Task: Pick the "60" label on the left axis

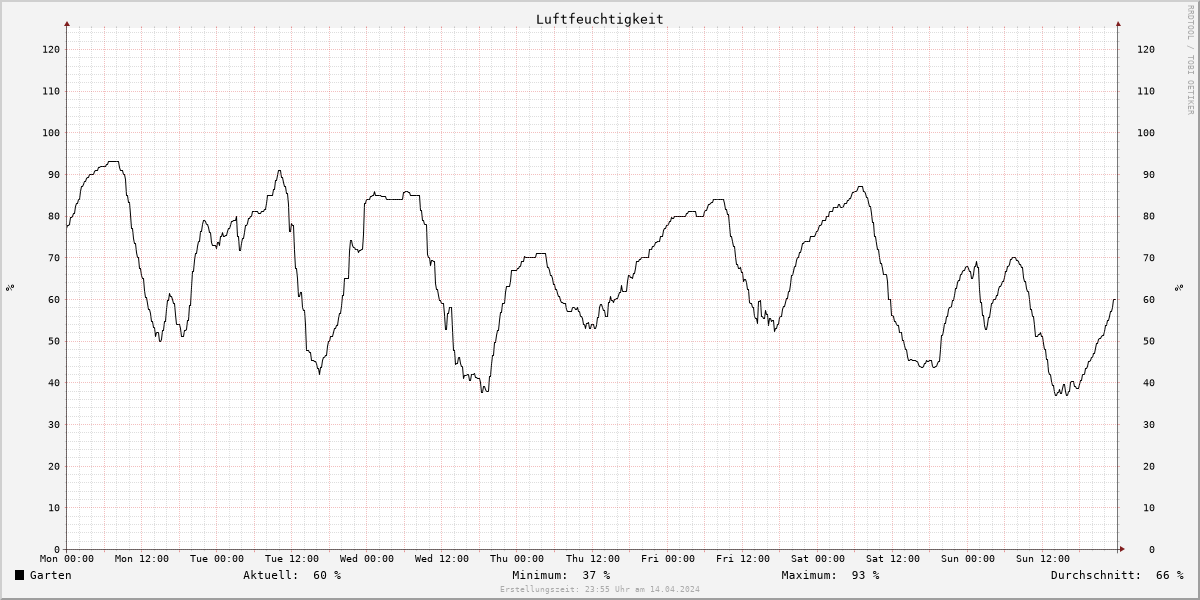Action: (x=55, y=300)
